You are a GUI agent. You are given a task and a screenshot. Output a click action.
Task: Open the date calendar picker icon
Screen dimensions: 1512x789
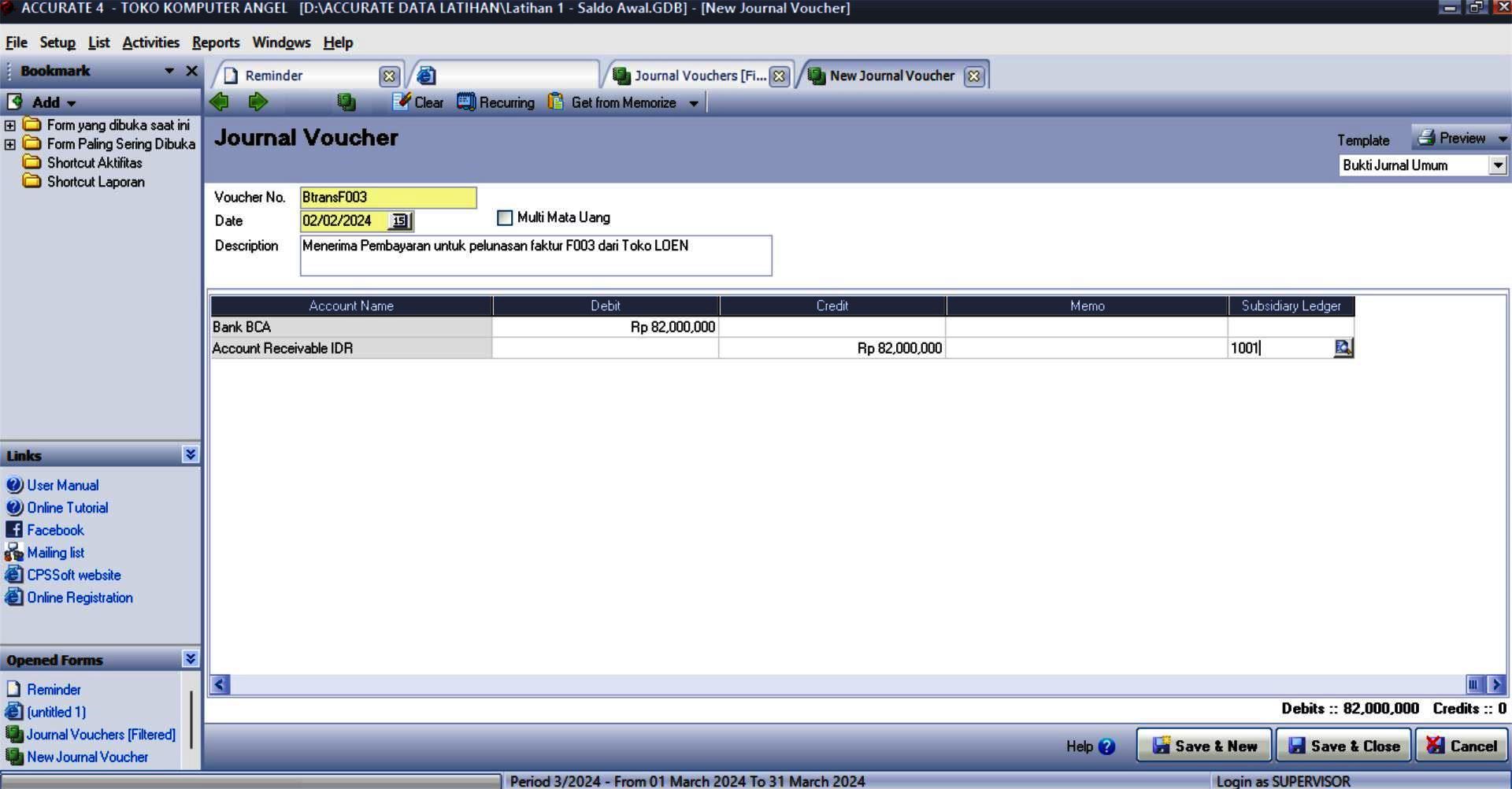pos(400,221)
